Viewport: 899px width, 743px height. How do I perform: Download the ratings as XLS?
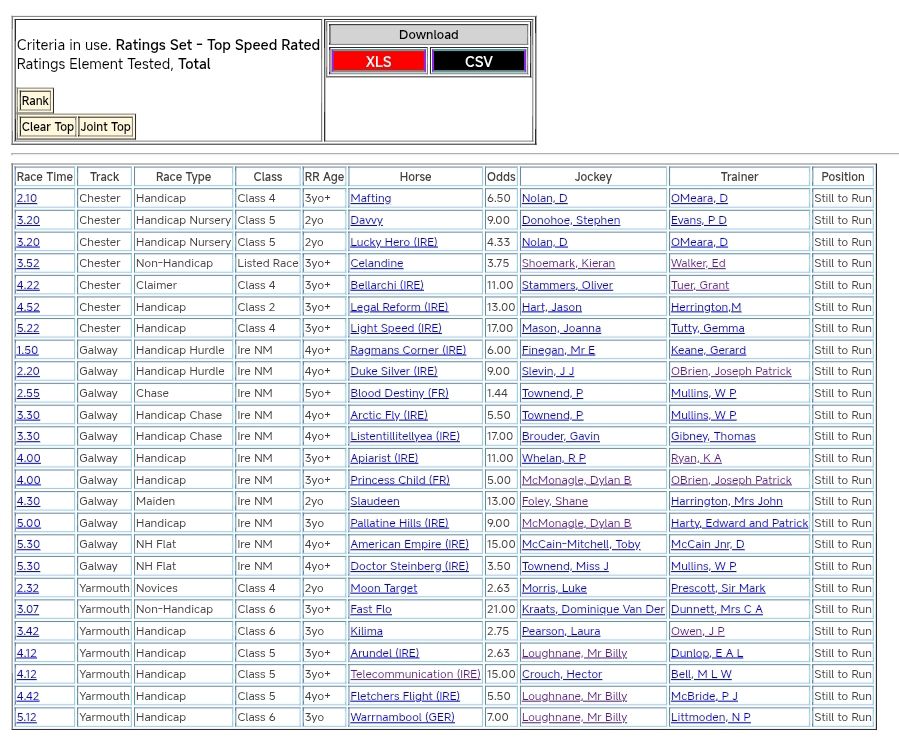[x=378, y=62]
